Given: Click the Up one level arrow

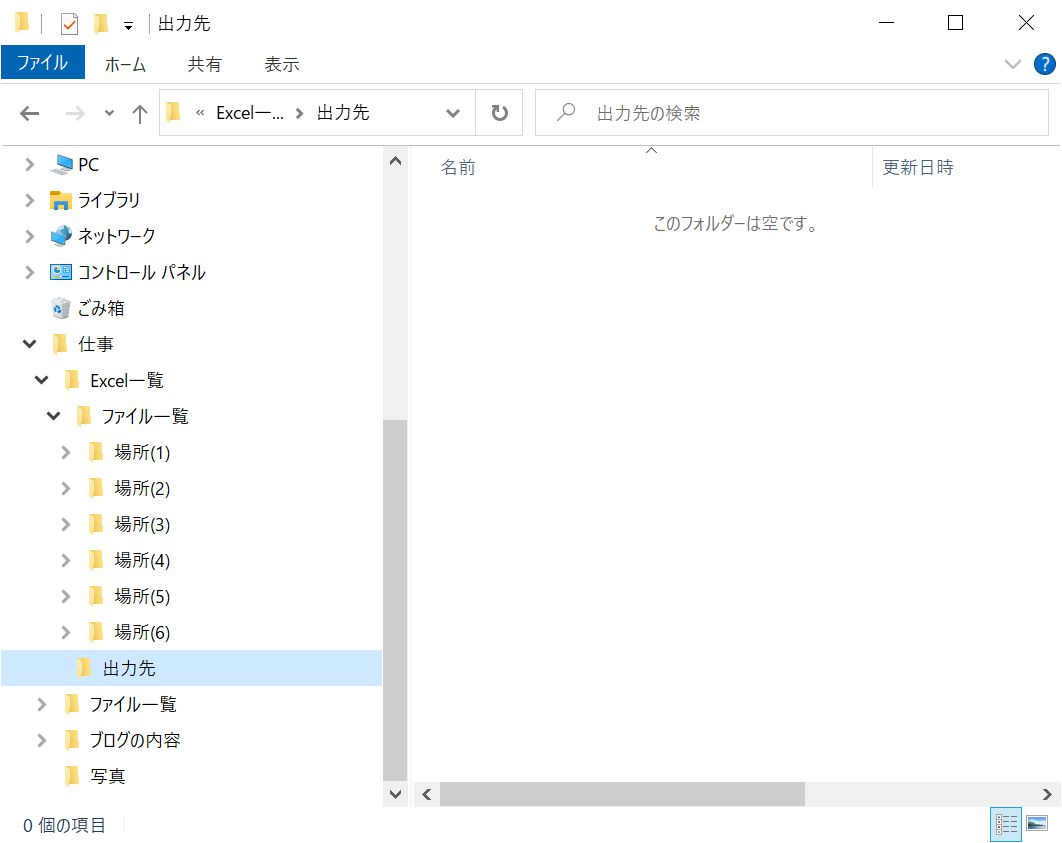Looking at the screenshot, I should (140, 113).
